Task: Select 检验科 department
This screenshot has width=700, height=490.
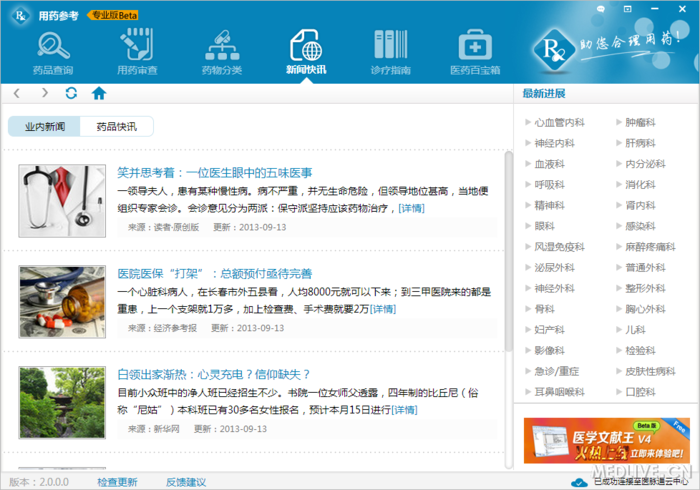Action: pos(636,351)
